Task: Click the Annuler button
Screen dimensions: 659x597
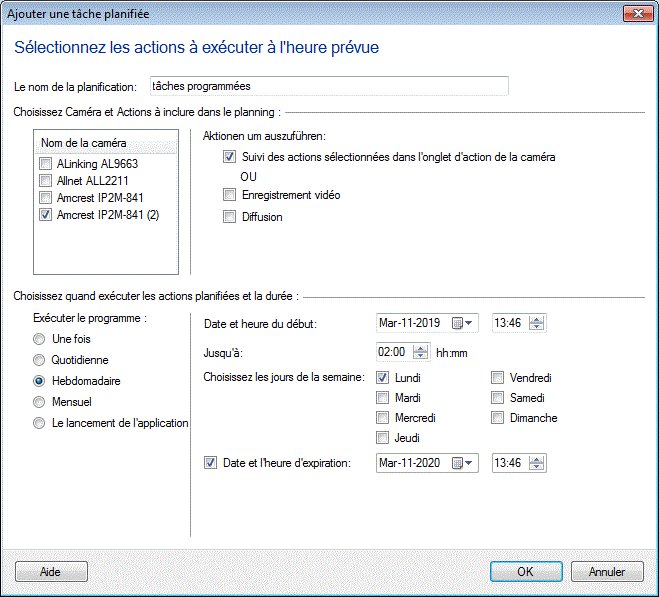Action: 607,572
